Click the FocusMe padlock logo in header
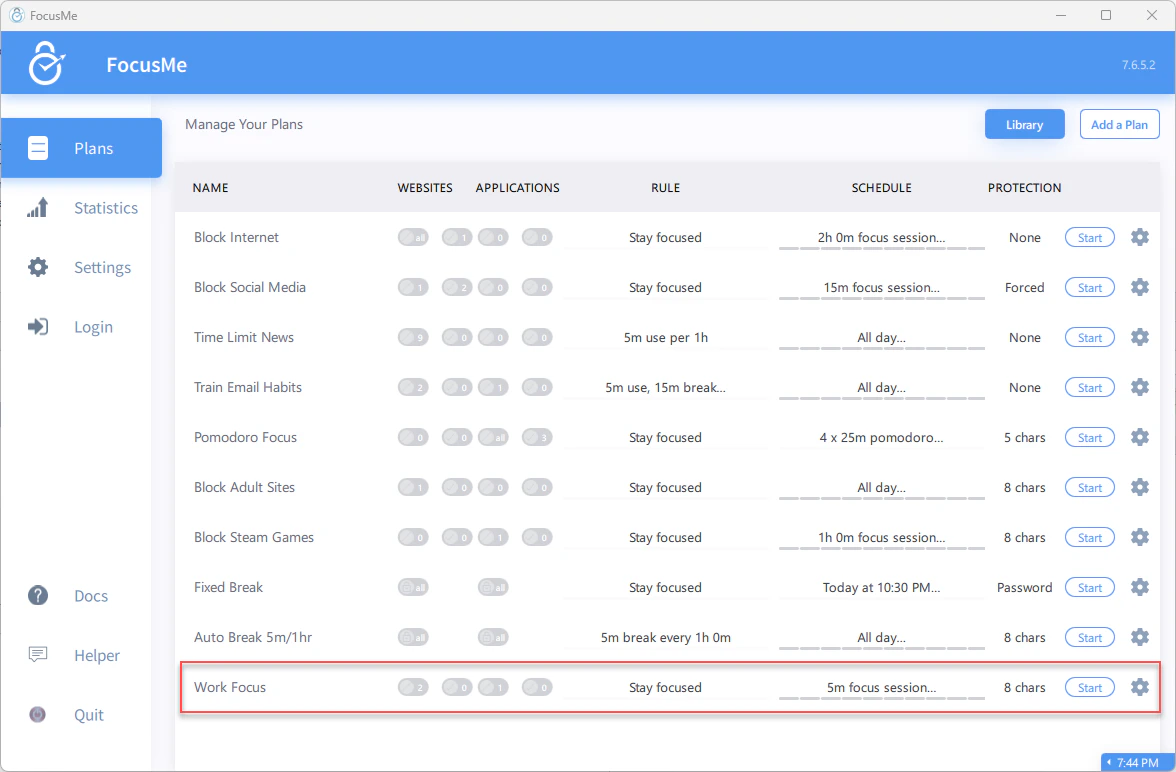The width and height of the screenshot is (1176, 772). point(46,63)
